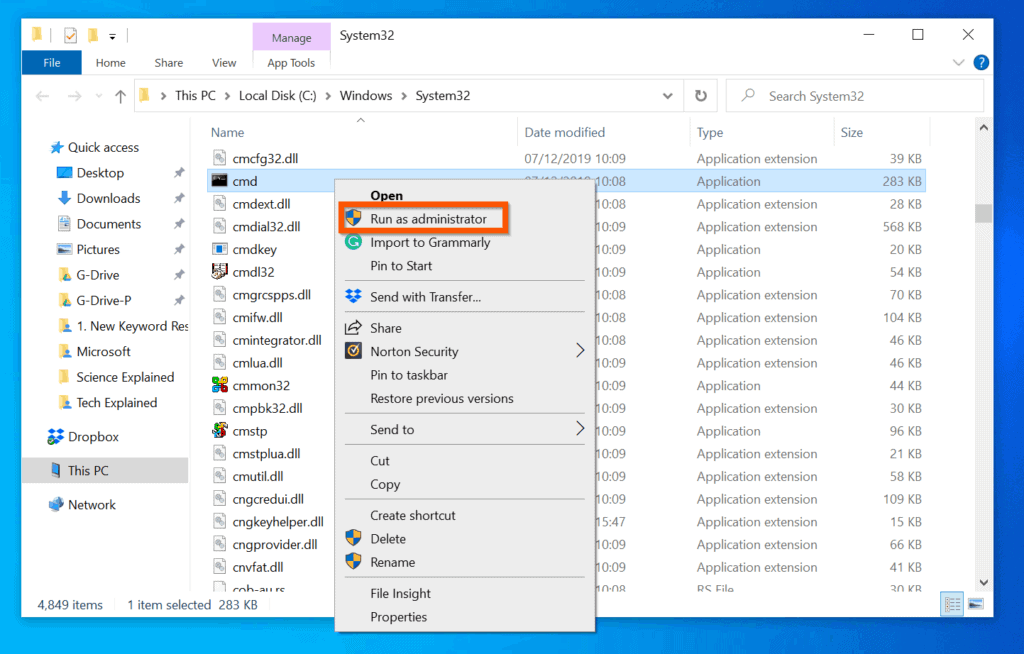This screenshot has width=1024, height=654.
Task: Navigate up to the Windows folder
Action: tap(120, 95)
